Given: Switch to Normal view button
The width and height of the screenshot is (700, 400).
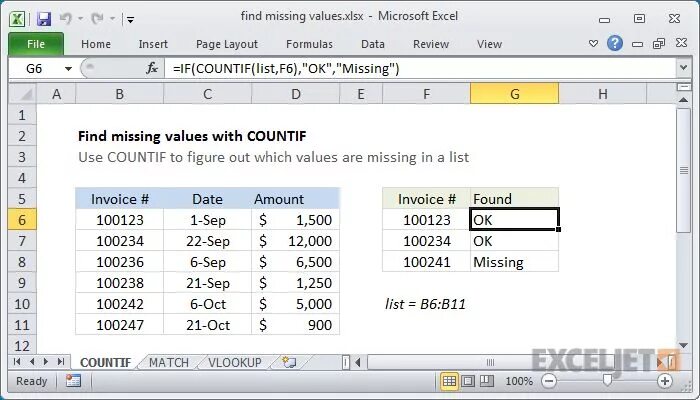Looking at the screenshot, I should click(449, 381).
